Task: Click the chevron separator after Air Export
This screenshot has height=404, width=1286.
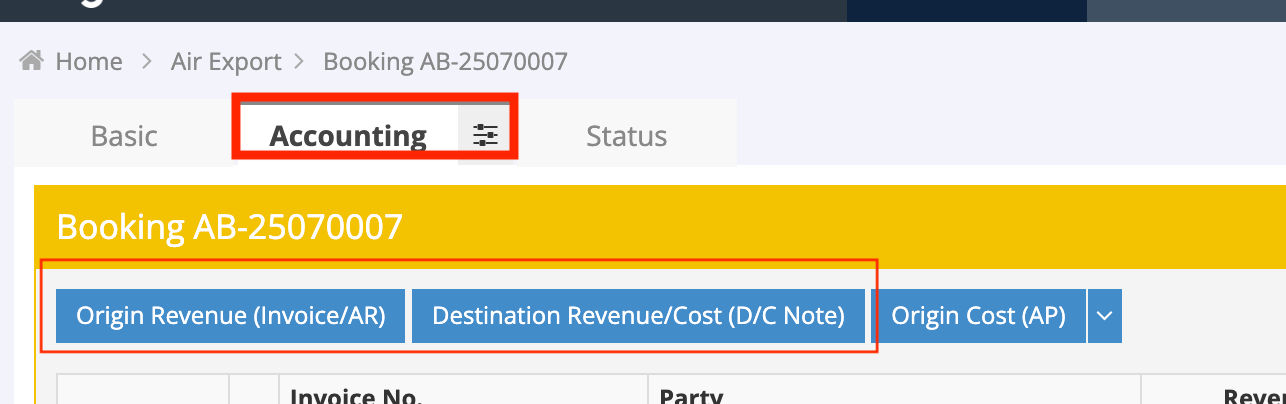Action: 299,62
